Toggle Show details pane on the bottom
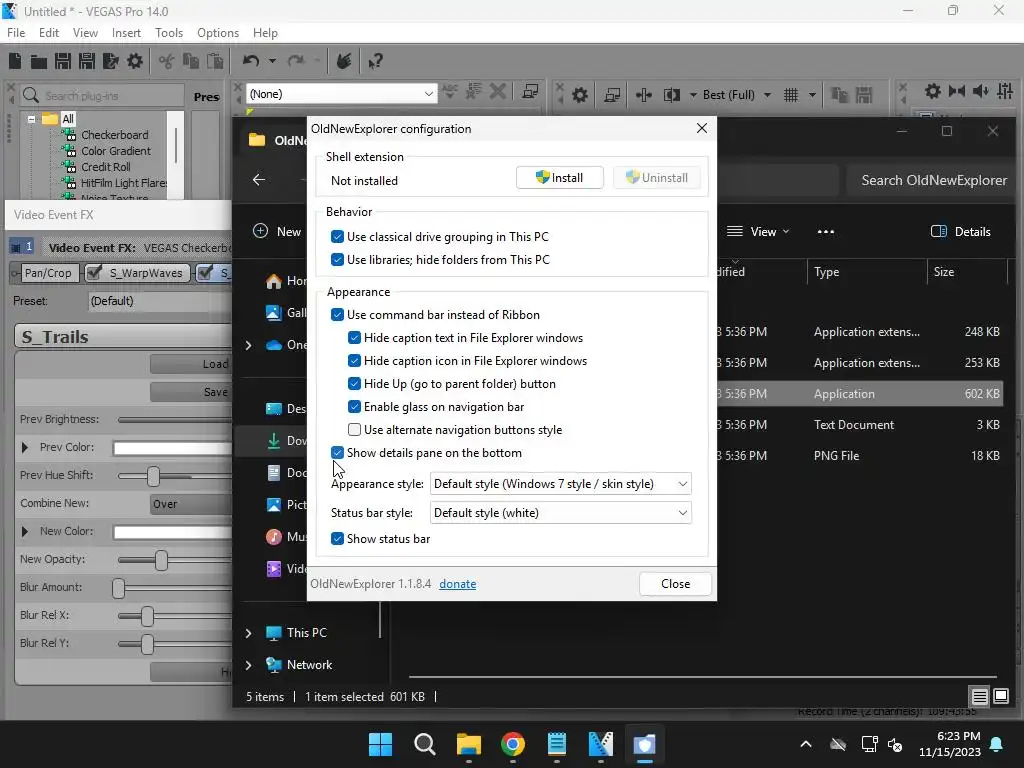Viewport: 1024px width, 768px height. (x=337, y=452)
